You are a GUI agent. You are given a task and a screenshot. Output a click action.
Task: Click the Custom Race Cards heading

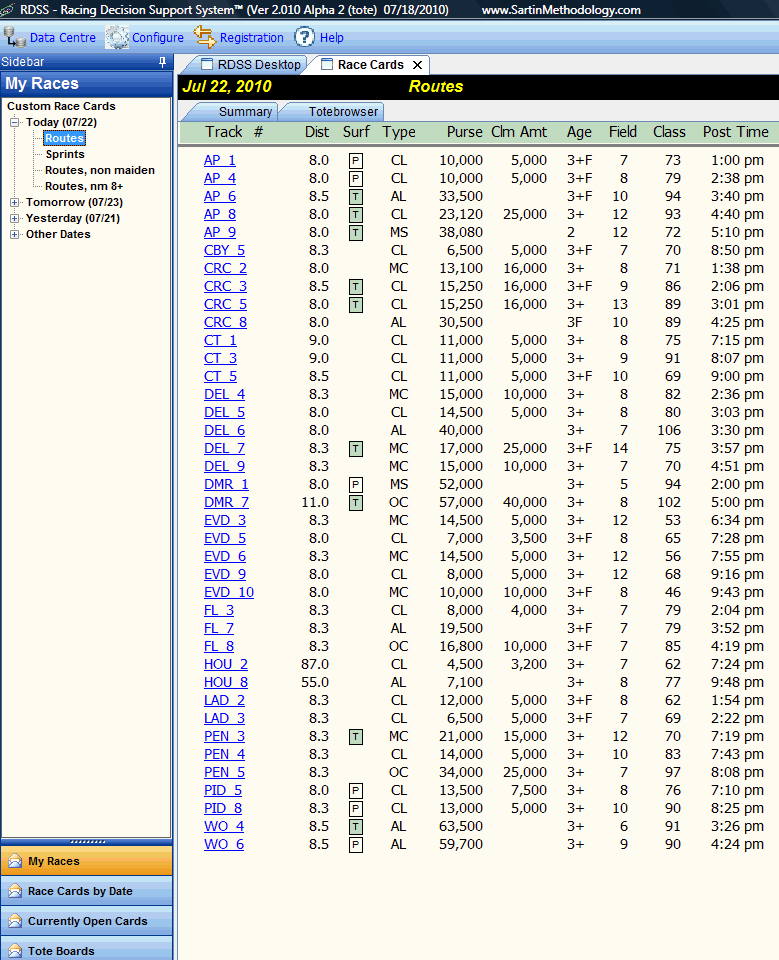tap(61, 107)
